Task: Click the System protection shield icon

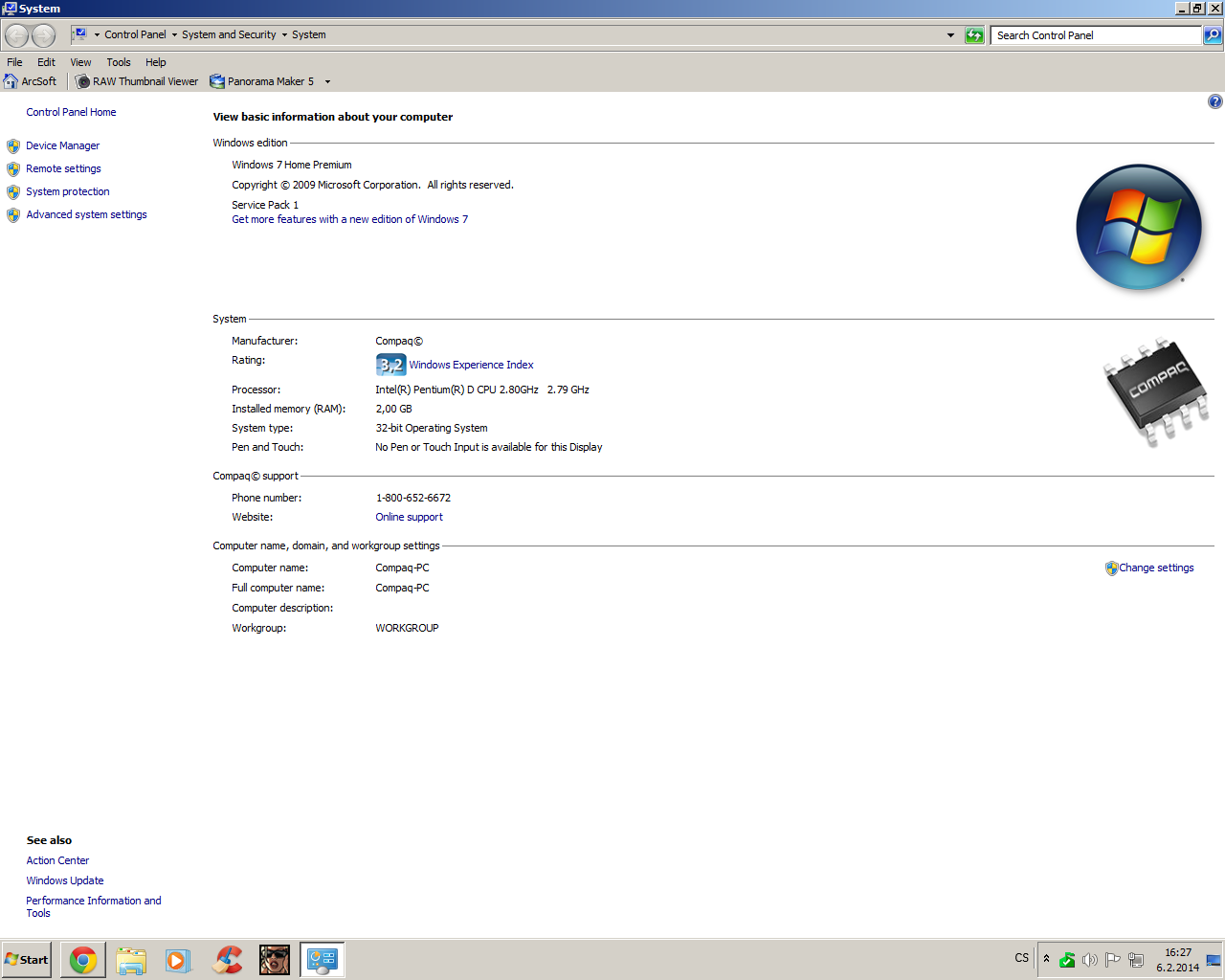Action: click(13, 192)
